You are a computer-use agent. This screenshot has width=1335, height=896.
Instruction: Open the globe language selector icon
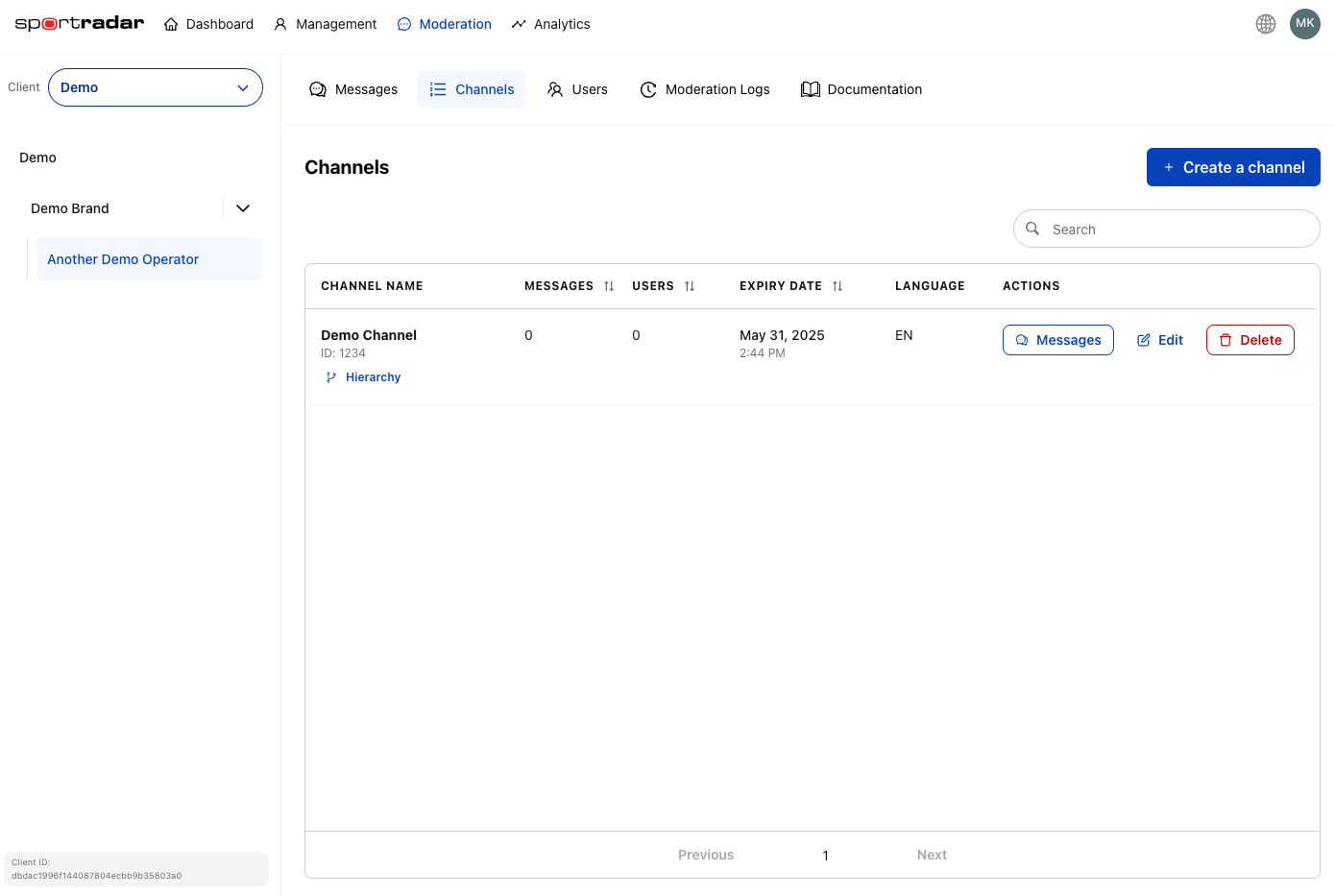[1266, 24]
